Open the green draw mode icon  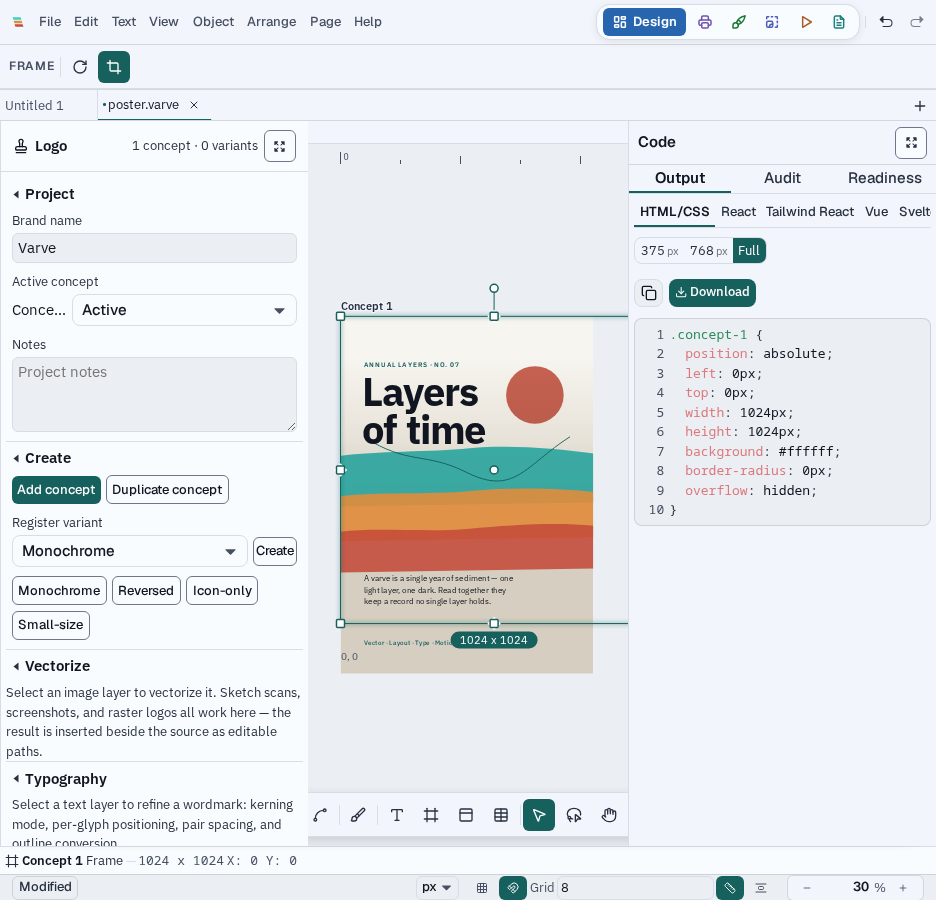738,22
